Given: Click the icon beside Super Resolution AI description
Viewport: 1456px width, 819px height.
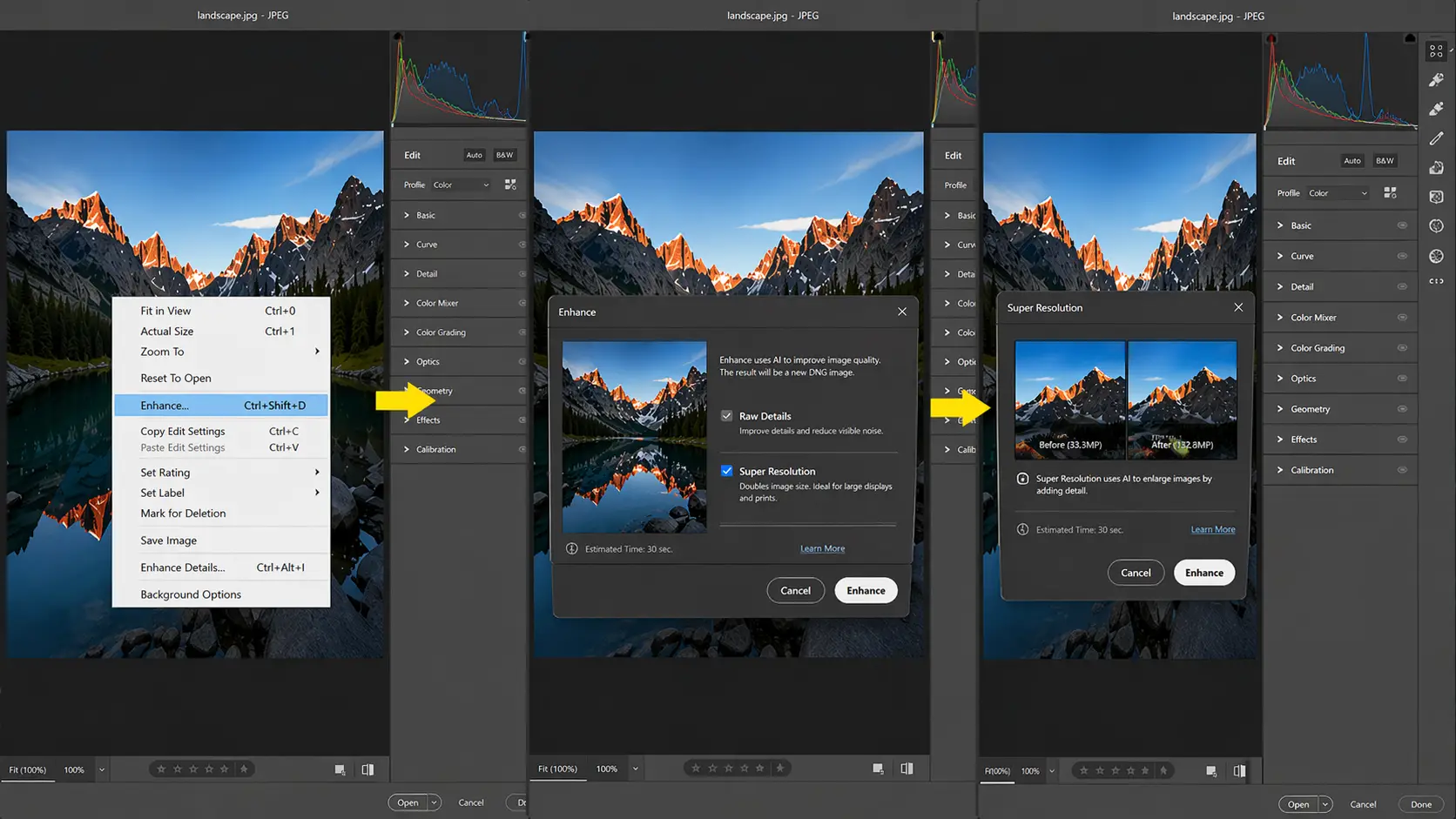Looking at the screenshot, I should (1022, 479).
